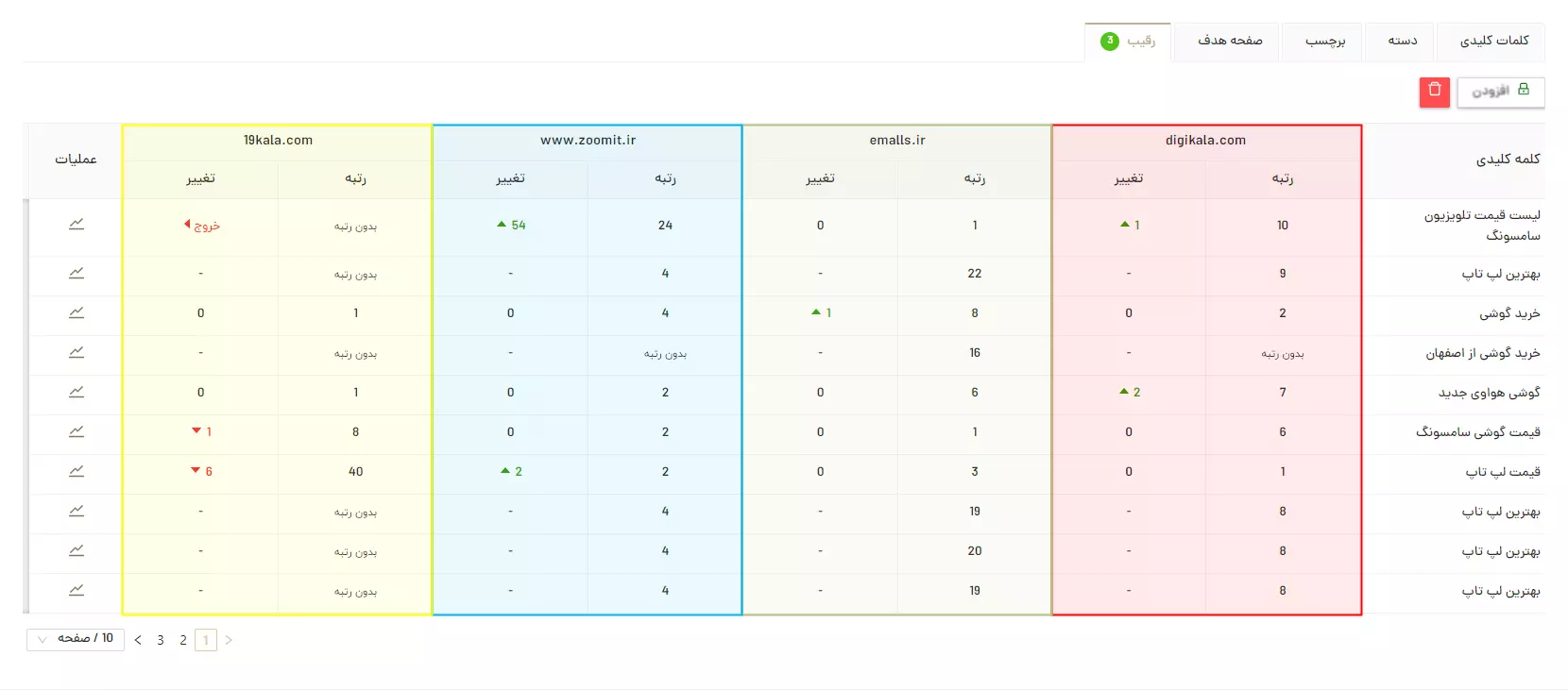Click رتبه subheader under digikala.com
Image resolution: width=1568 pixels, height=690 pixels.
click(1283, 178)
